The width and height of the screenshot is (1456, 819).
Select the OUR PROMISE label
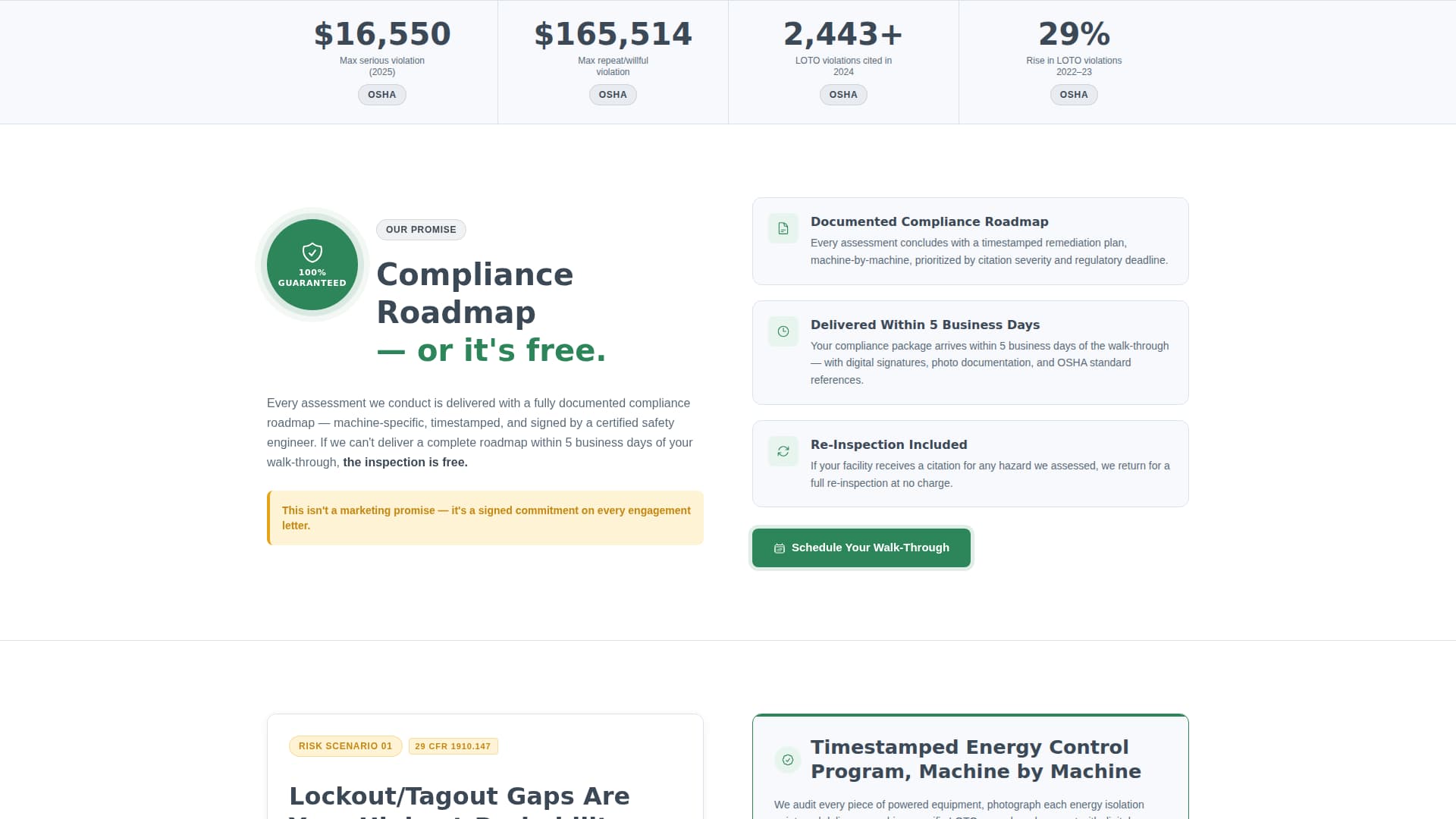pyautogui.click(x=421, y=229)
